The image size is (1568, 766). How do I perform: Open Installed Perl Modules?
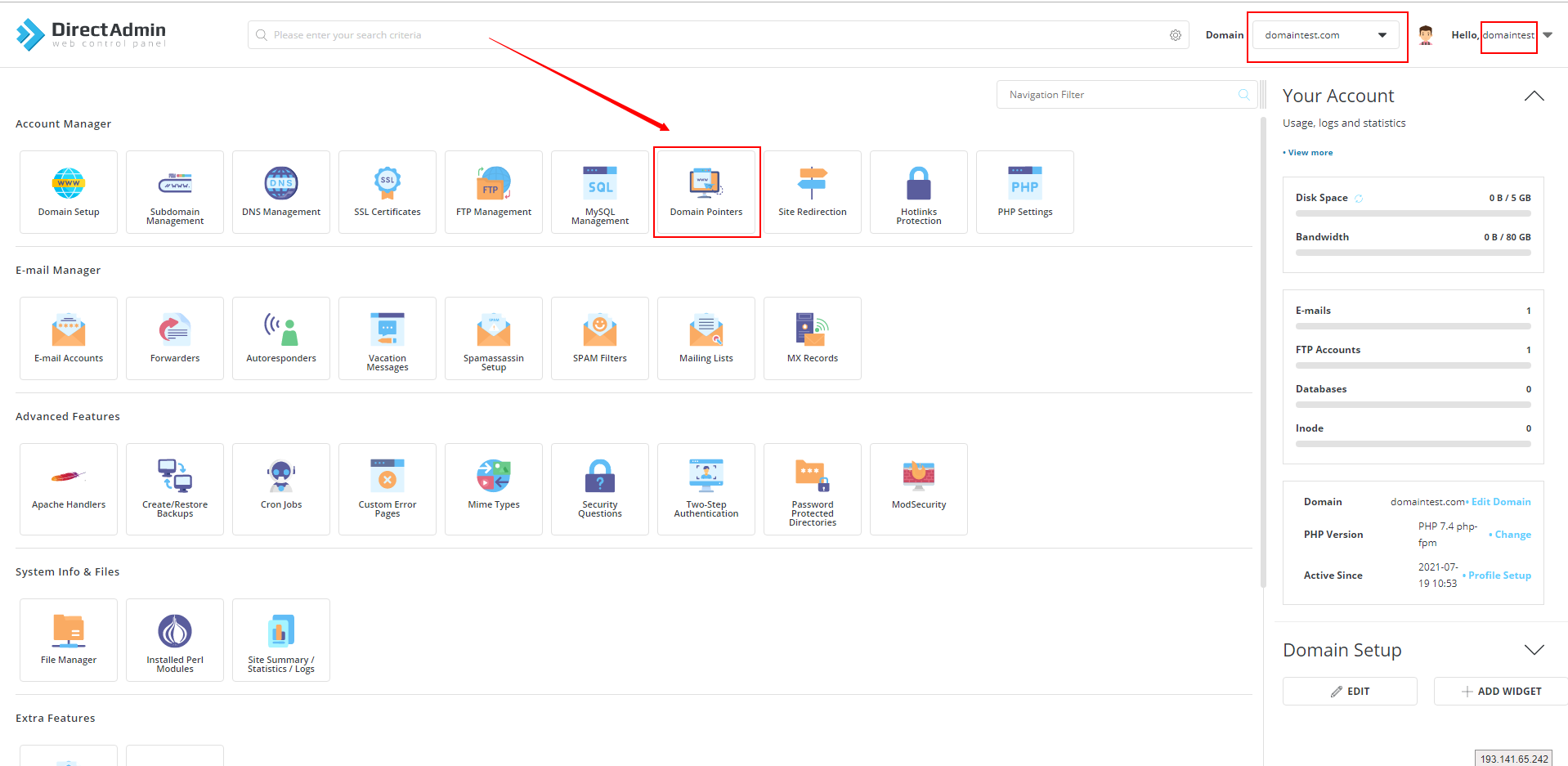pos(175,640)
